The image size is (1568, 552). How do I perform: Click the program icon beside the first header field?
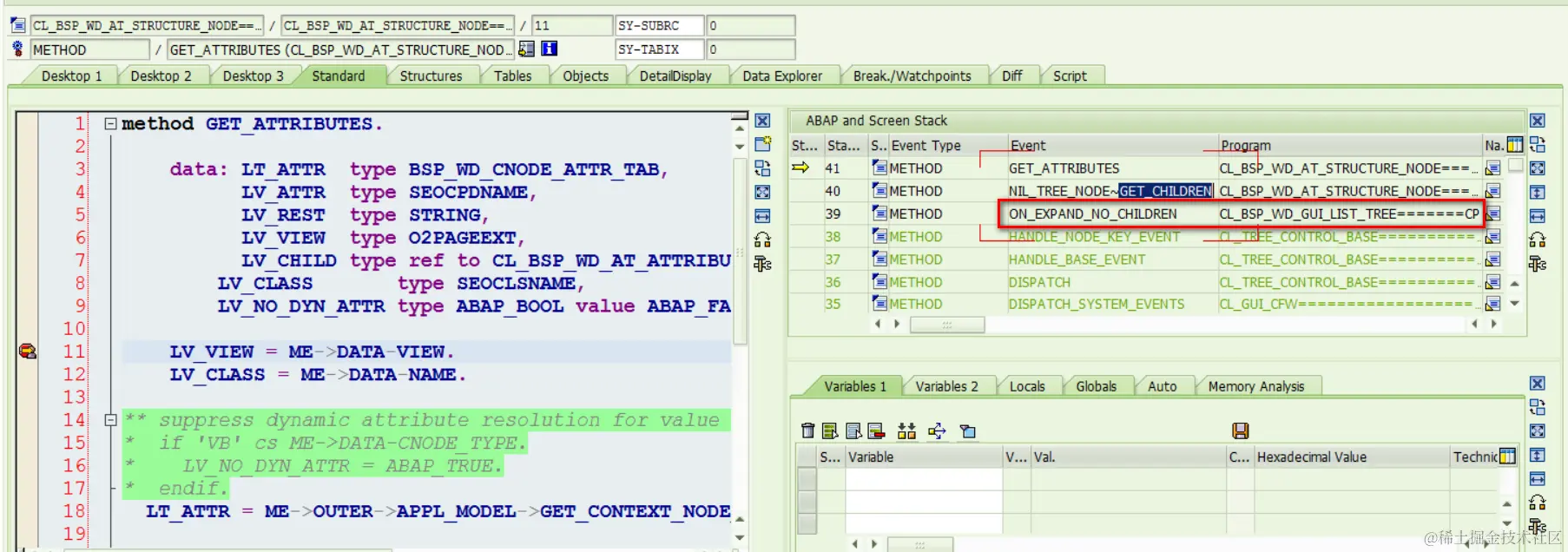coord(17,25)
